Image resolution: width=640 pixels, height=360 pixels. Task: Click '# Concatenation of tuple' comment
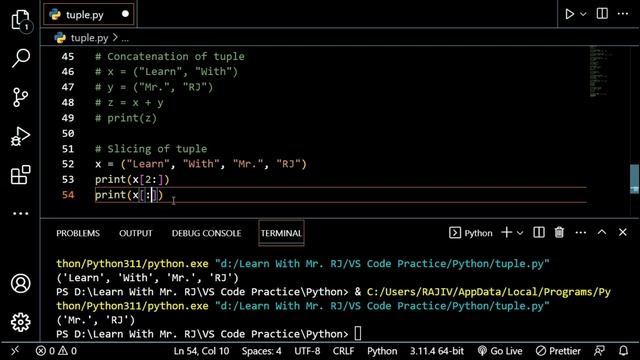(170, 56)
